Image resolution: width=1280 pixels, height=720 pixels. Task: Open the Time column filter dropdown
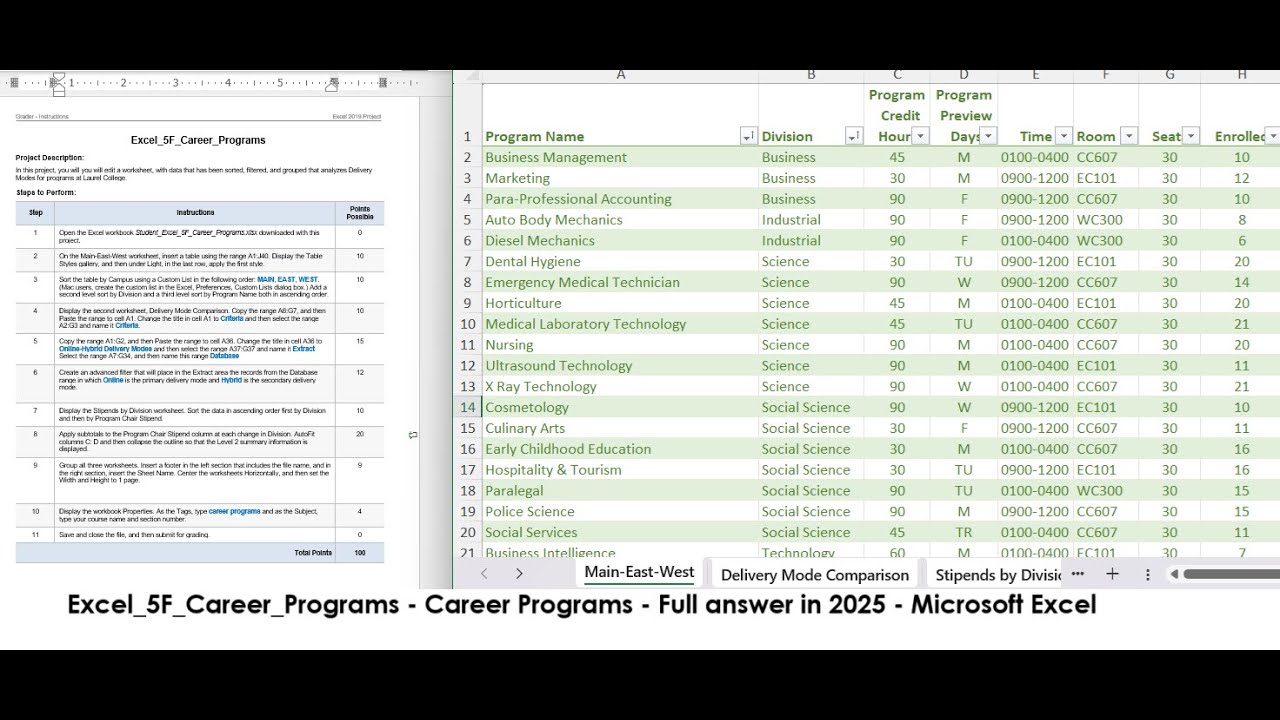click(1064, 136)
